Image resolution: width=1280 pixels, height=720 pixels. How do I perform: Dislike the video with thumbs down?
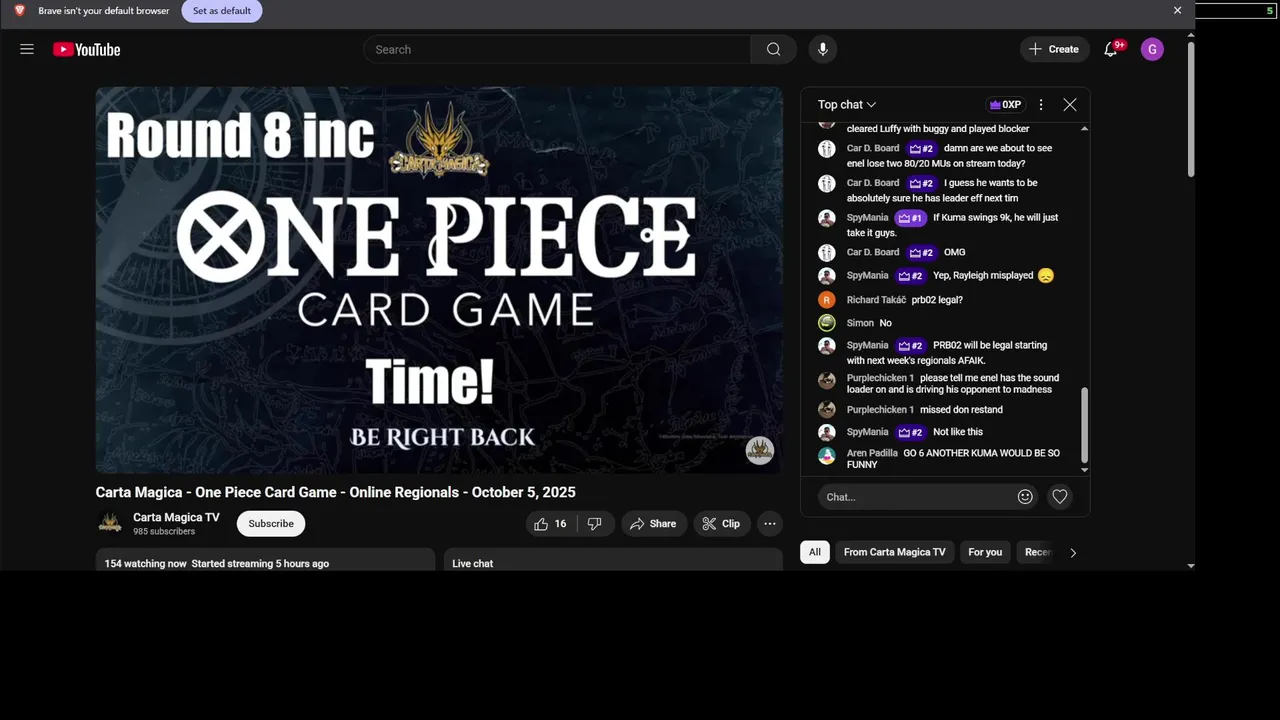point(595,524)
